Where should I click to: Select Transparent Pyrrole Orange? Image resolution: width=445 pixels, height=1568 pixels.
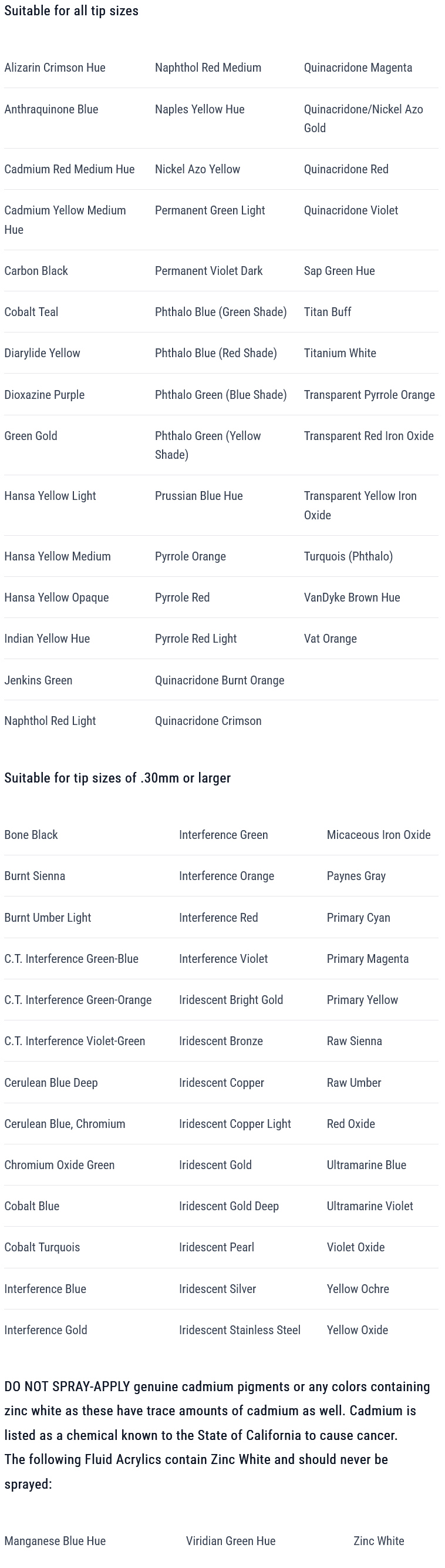(370, 394)
